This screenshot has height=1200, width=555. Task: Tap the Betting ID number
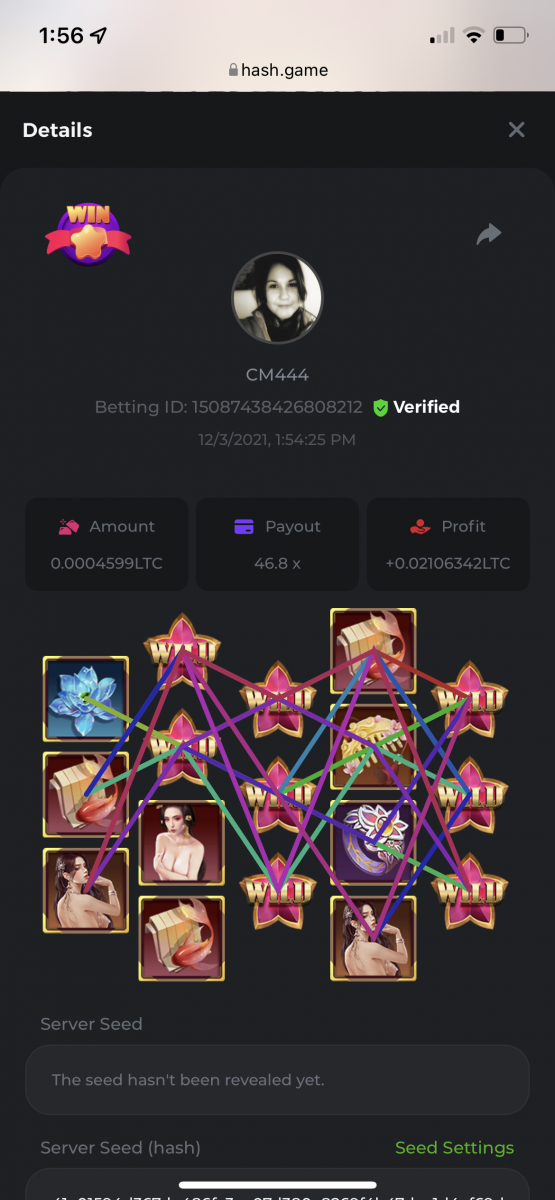(277, 407)
